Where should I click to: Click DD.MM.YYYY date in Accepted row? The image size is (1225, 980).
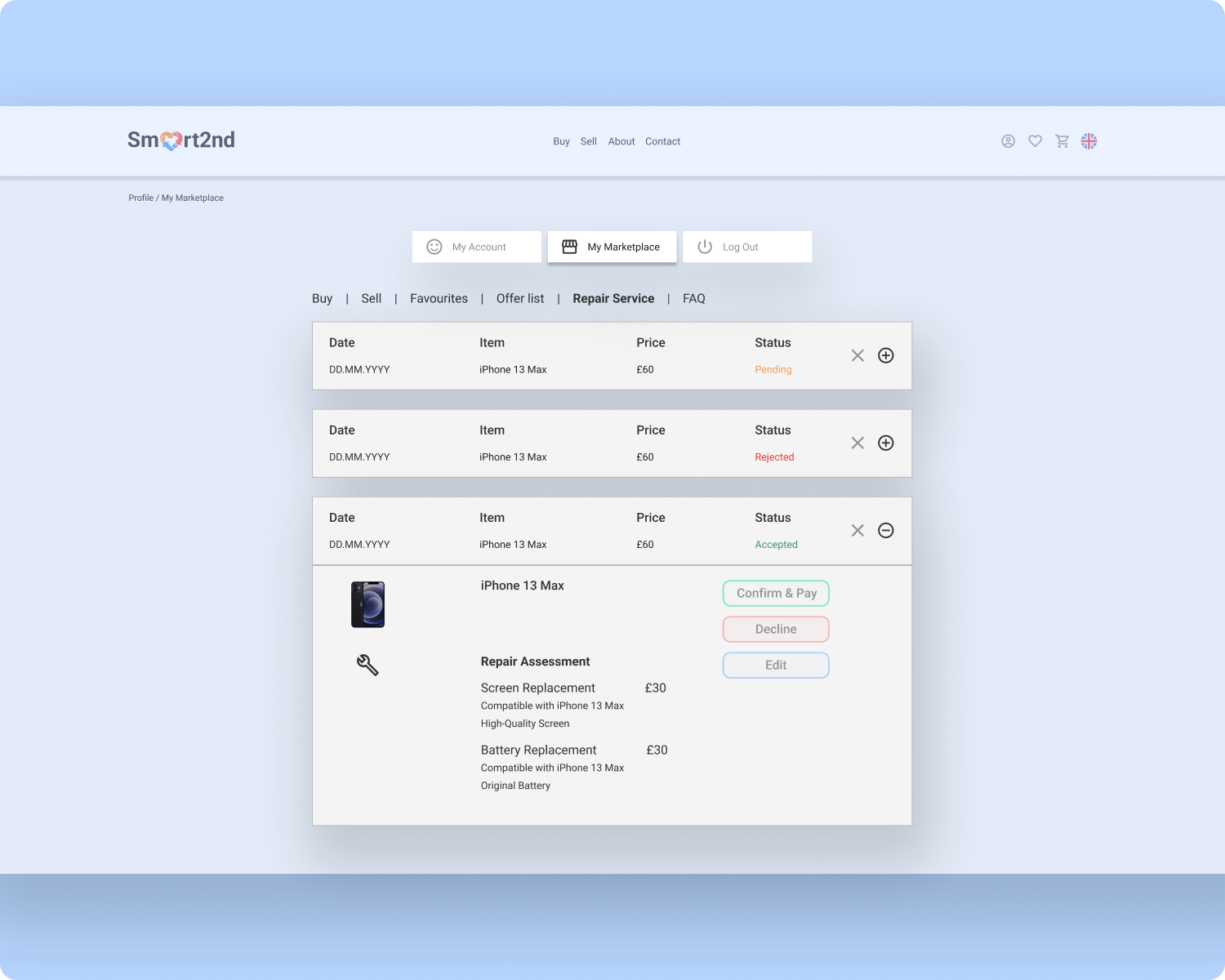359,545
